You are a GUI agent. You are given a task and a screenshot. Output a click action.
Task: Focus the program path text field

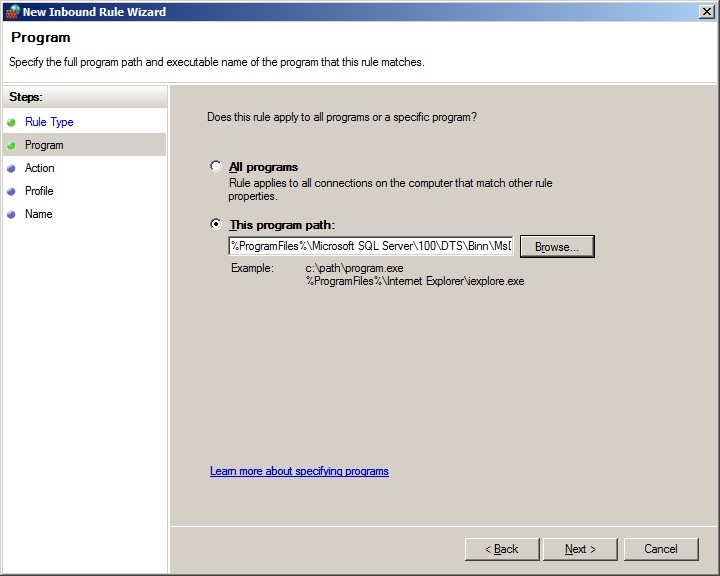370,246
